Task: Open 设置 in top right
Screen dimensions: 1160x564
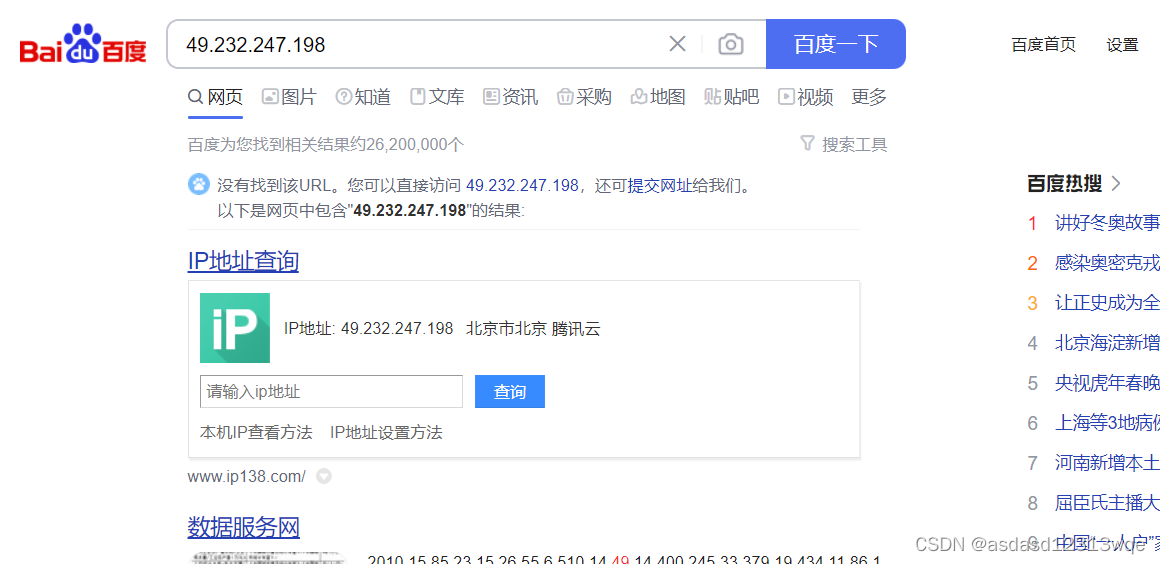Action: coord(1122,44)
